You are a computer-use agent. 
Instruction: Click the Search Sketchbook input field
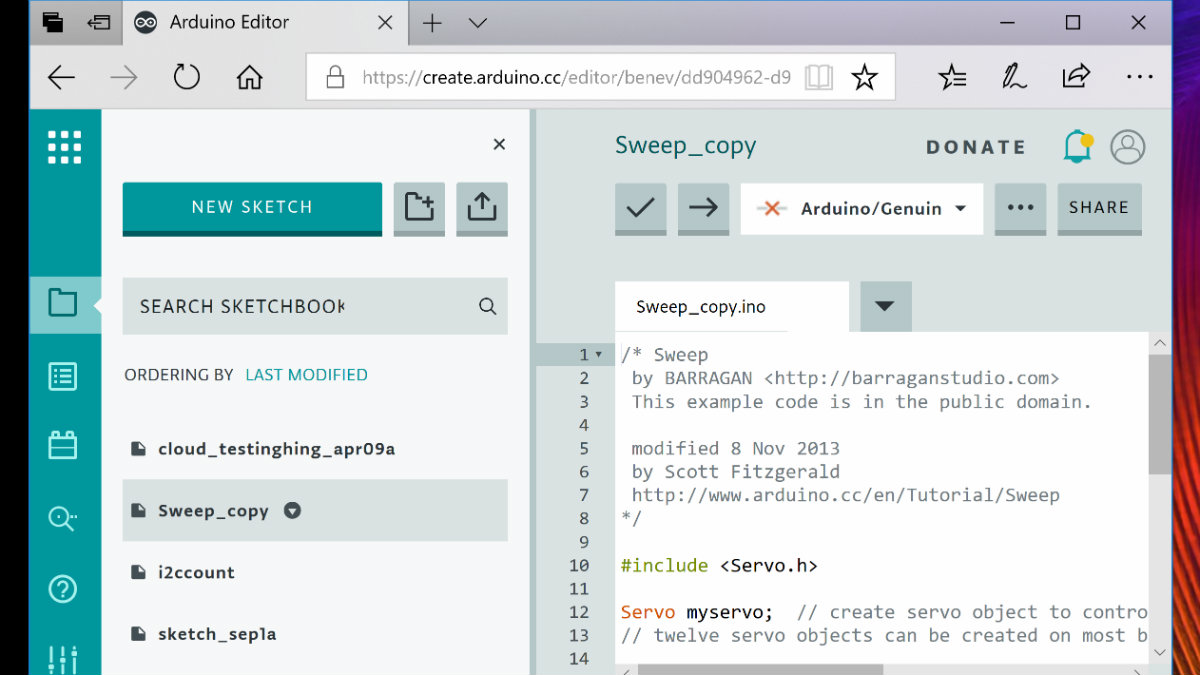coord(300,306)
